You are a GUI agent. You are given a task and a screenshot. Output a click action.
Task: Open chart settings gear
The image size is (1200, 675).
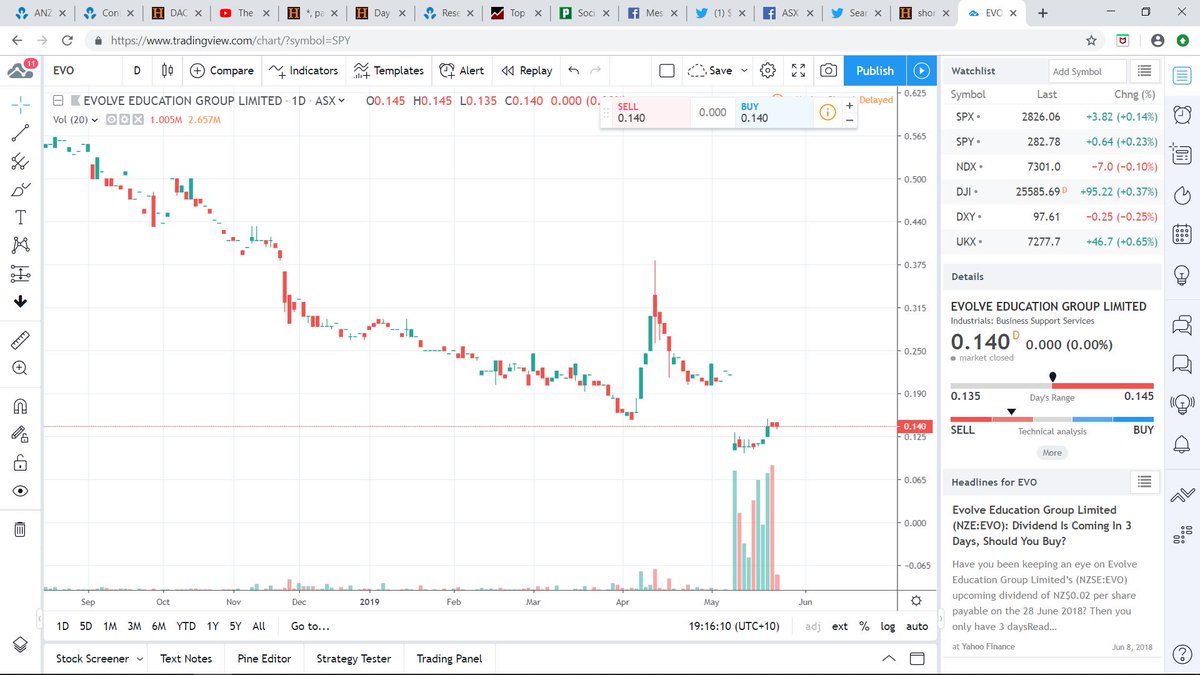point(768,71)
